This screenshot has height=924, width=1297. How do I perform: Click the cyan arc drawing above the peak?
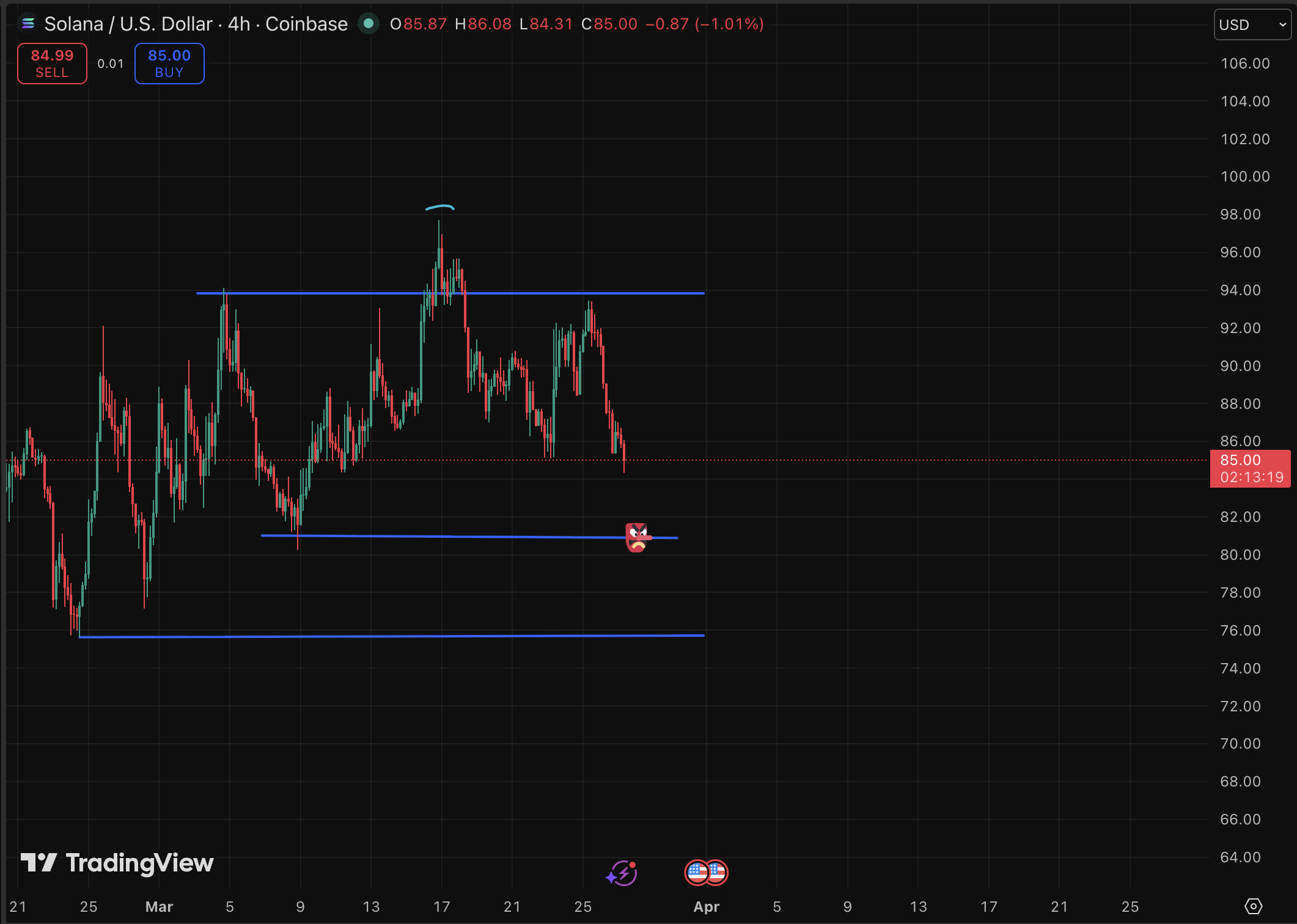pos(441,208)
